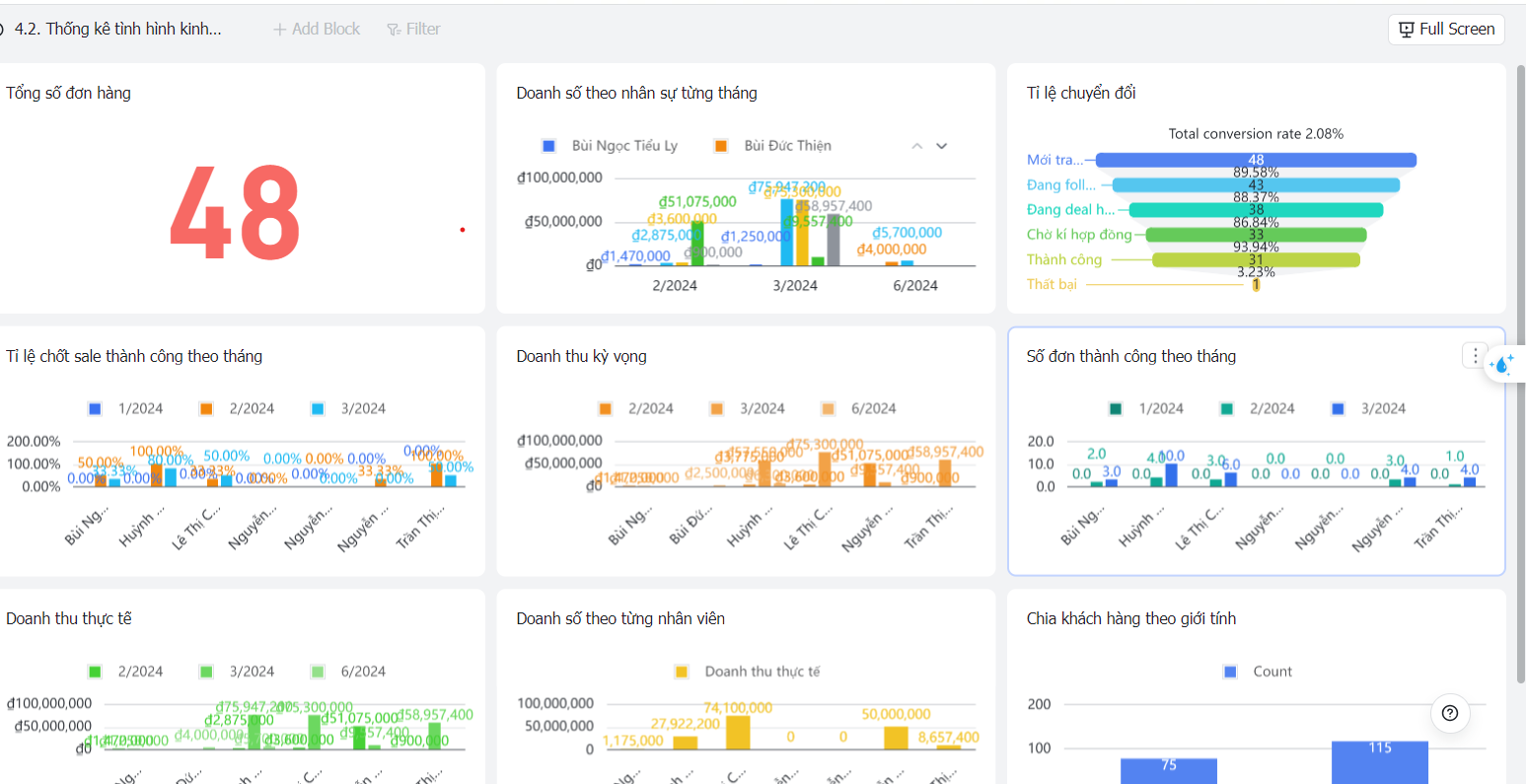Show next legend page in Doanh số theo nhân sự chart
The image size is (1526, 784).
click(941, 146)
